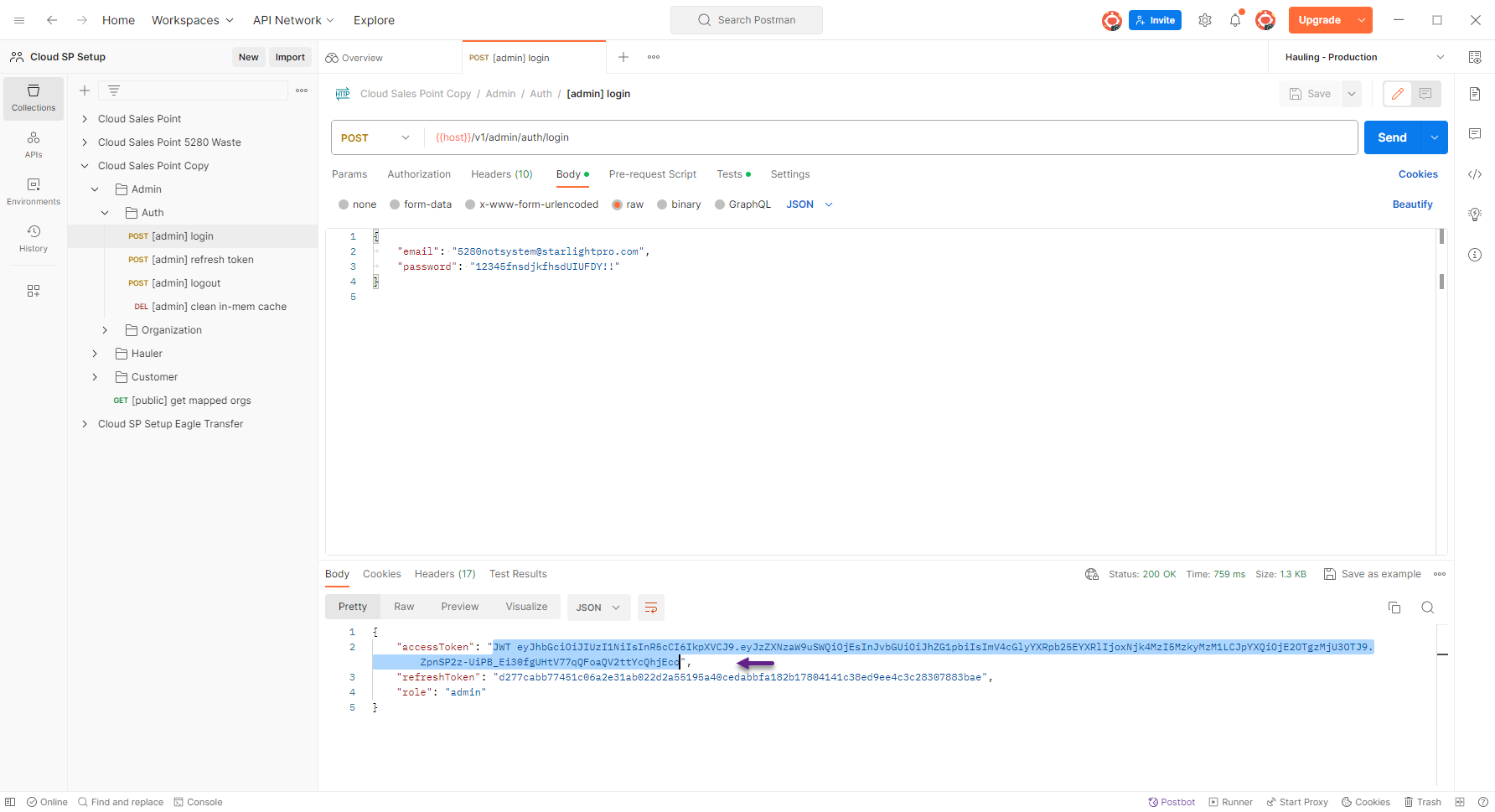1495x812 pixels.
Task: Open API Network menu
Action: coord(293,20)
